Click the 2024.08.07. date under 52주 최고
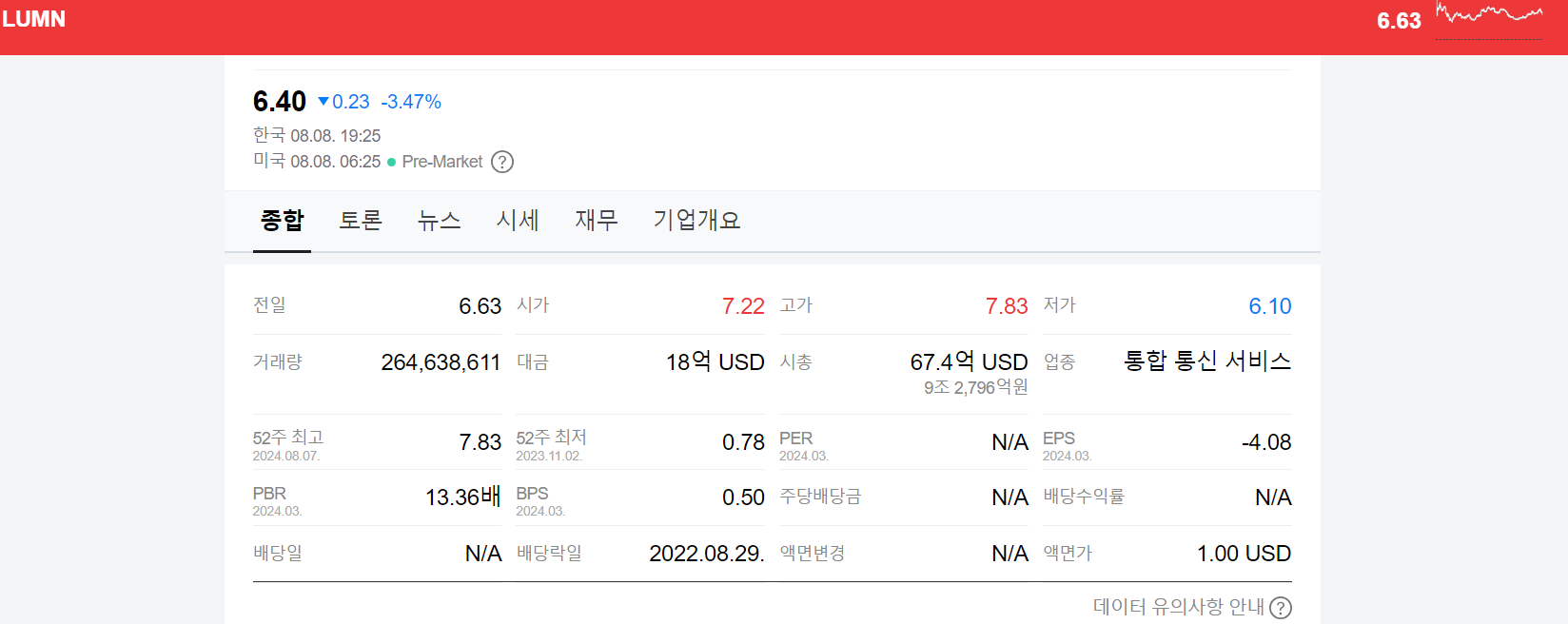 tap(286, 457)
